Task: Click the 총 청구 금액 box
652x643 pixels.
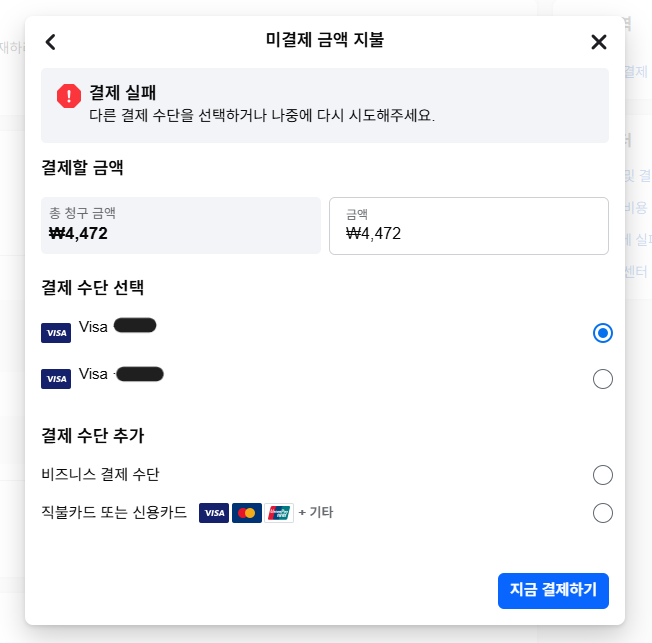Action: [181, 225]
